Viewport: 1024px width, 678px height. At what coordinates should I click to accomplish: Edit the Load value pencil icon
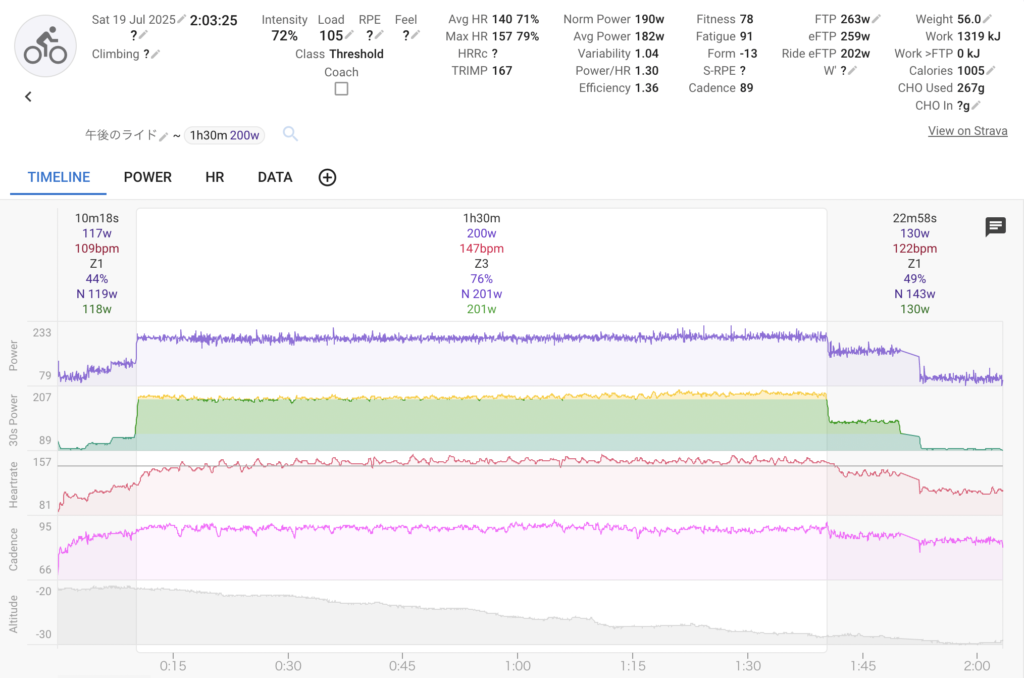[x=349, y=35]
